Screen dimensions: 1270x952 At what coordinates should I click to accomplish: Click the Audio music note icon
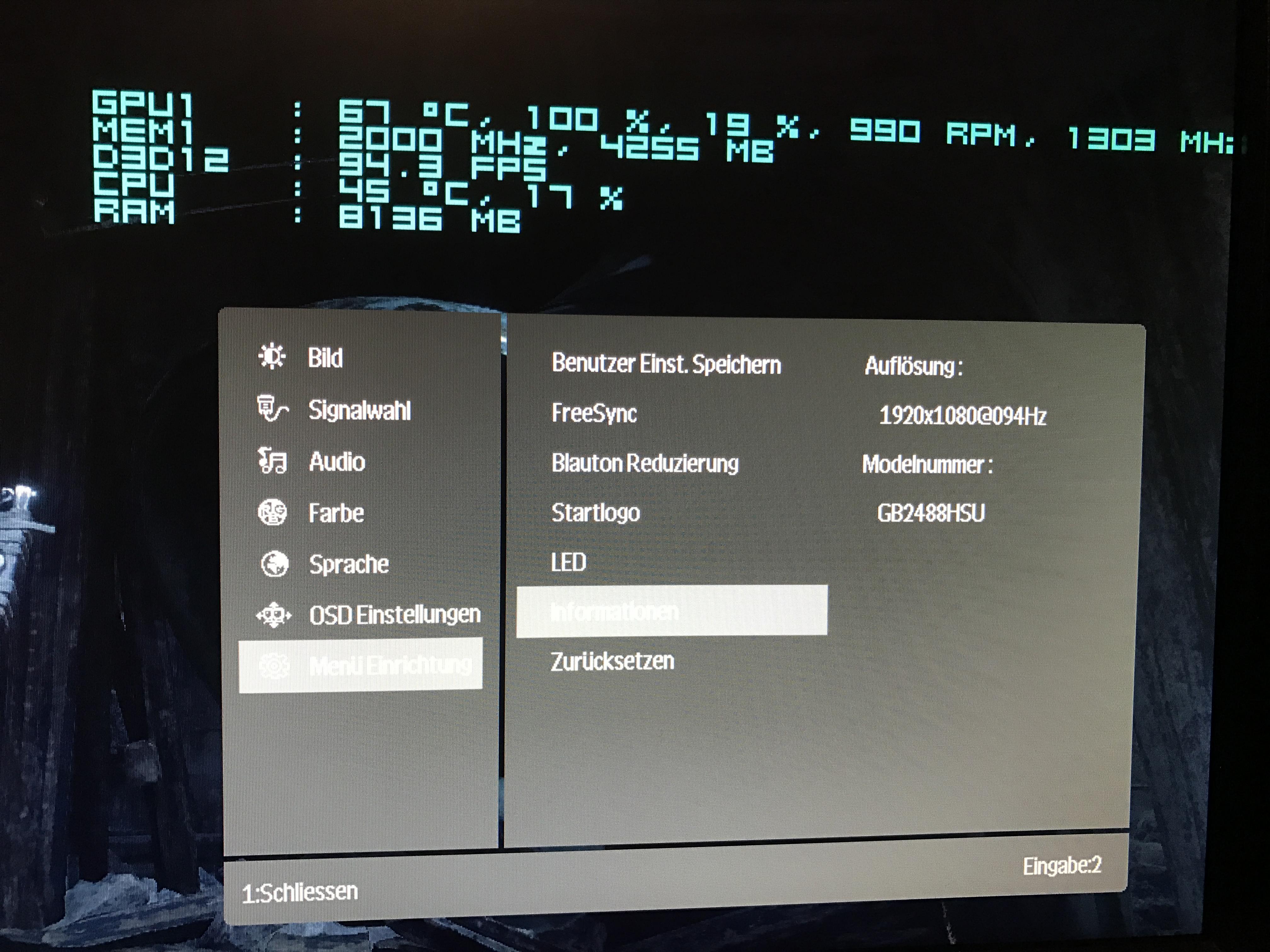tap(272, 461)
